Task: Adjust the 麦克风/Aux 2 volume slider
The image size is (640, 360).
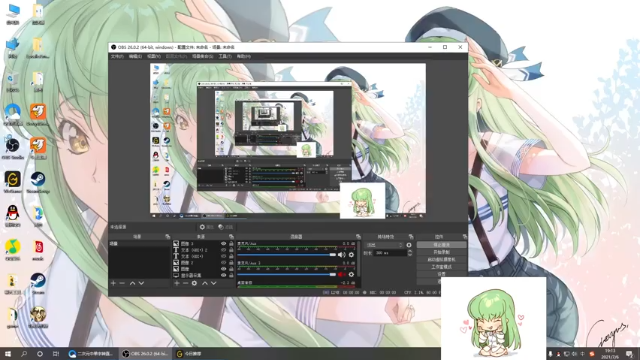Action: pyautogui.click(x=287, y=274)
